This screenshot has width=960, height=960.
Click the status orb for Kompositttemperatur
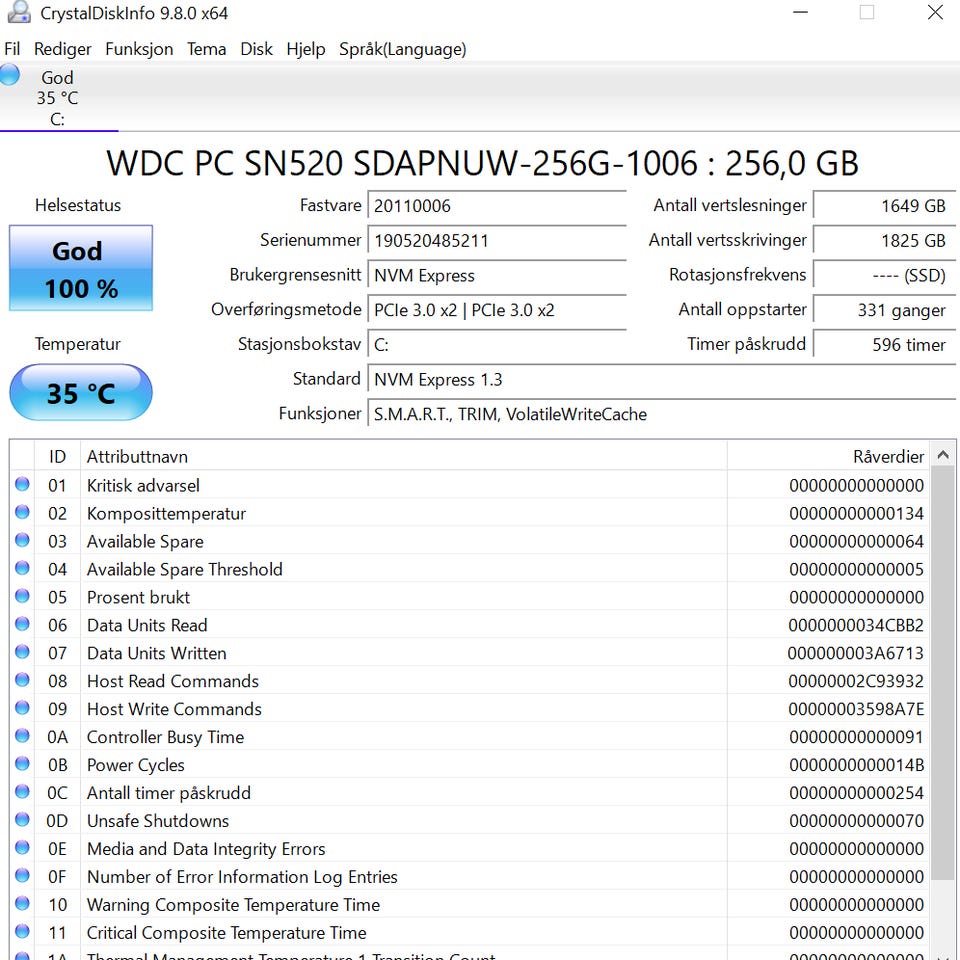pyautogui.click(x=22, y=512)
